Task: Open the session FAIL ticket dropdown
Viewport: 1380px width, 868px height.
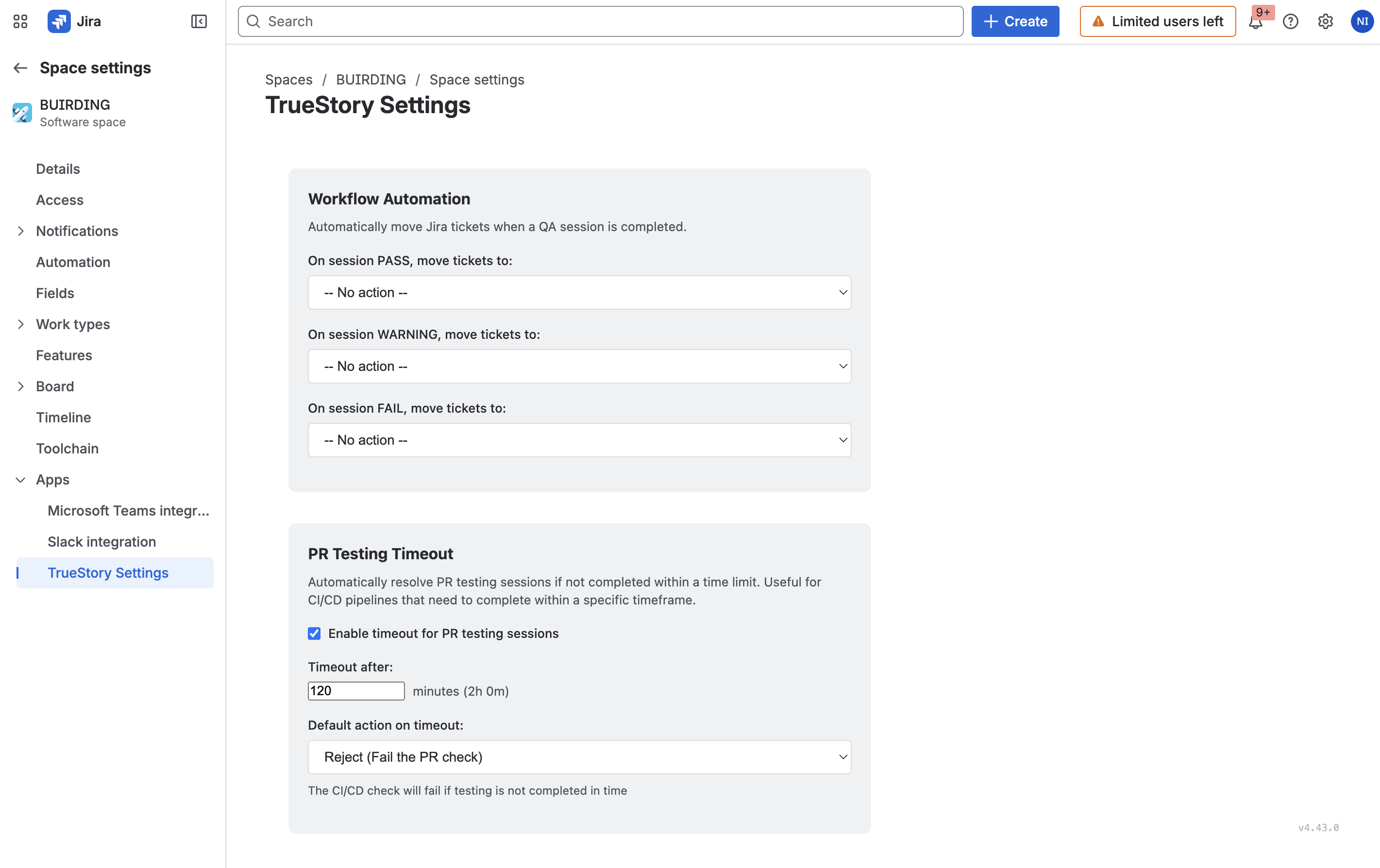Action: [x=579, y=440]
